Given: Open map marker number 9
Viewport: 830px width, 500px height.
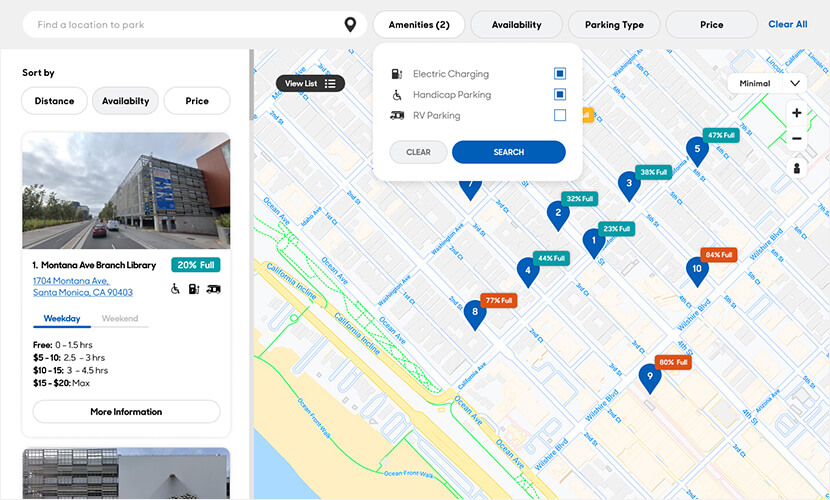Looking at the screenshot, I should point(650,377).
